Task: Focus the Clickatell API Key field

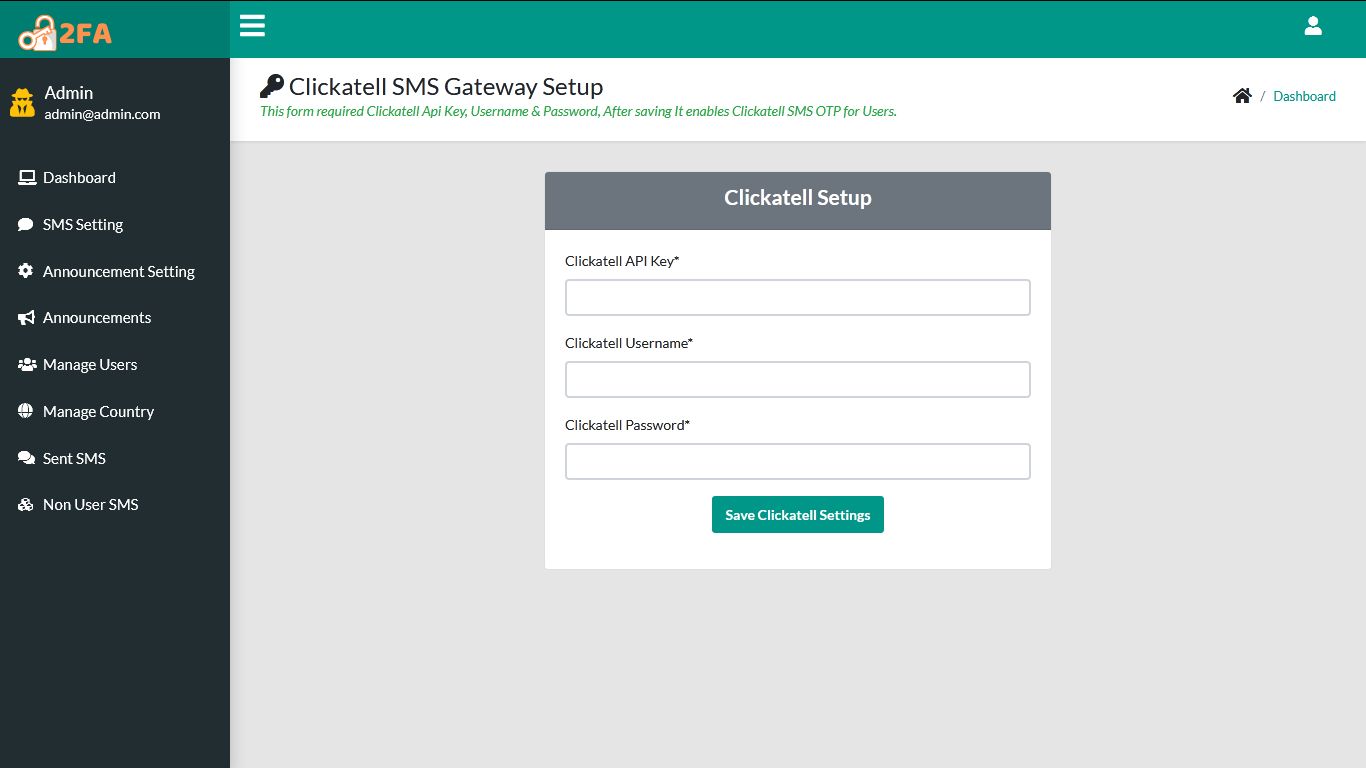Action: click(x=797, y=298)
